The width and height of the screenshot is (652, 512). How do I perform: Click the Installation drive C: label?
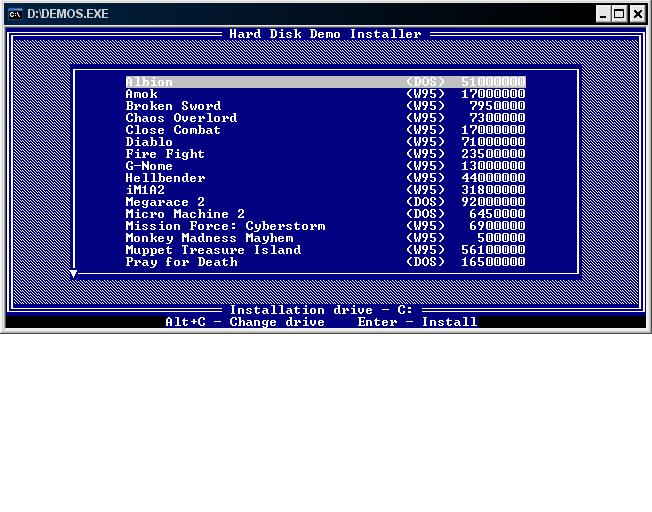tap(321, 310)
